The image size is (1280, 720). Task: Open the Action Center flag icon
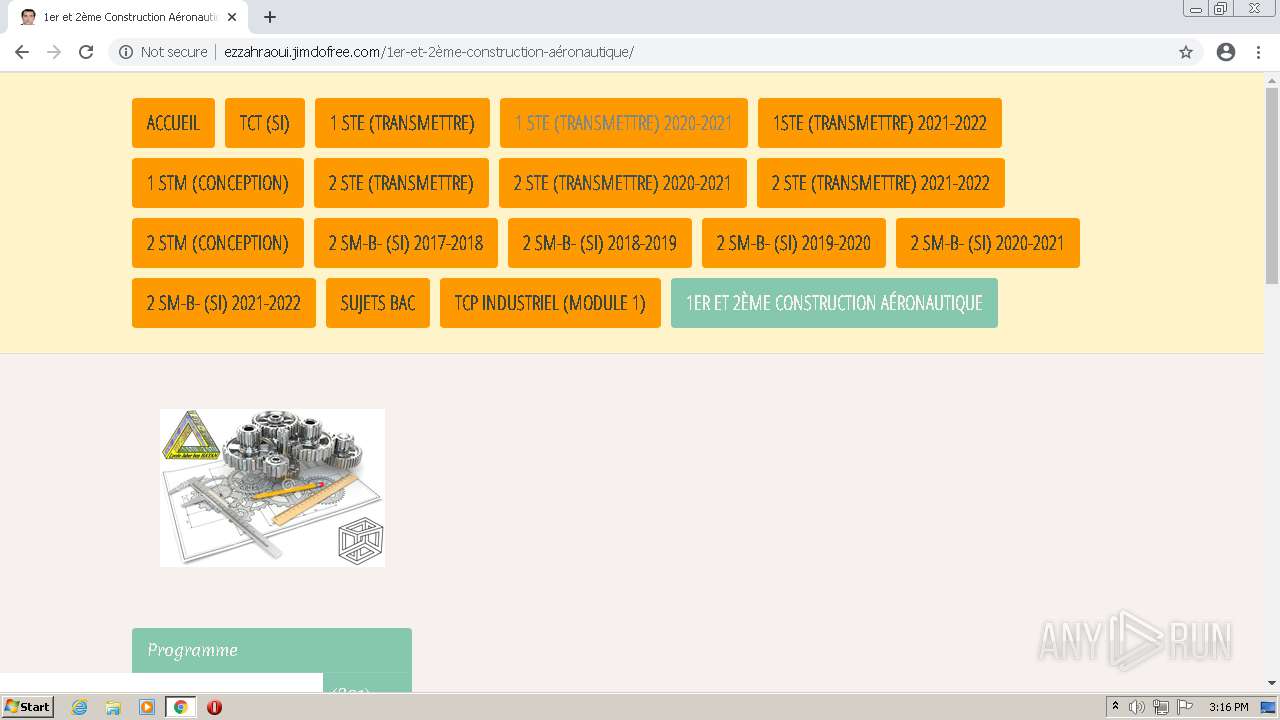(1185, 707)
